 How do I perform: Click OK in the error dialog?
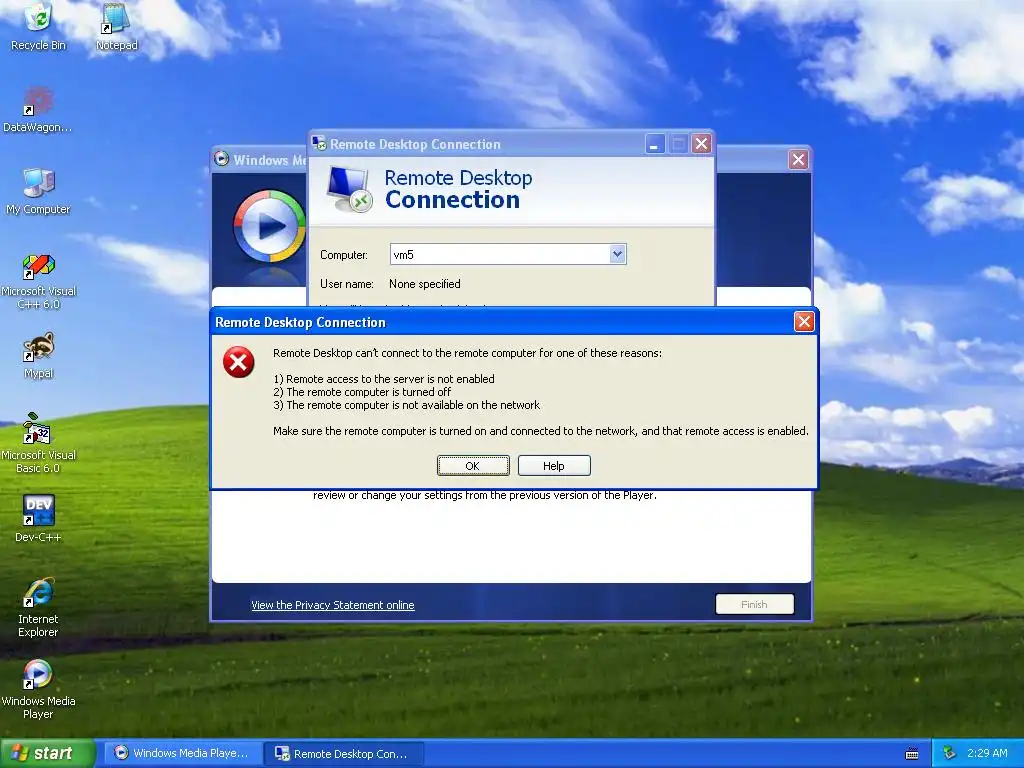tap(473, 466)
